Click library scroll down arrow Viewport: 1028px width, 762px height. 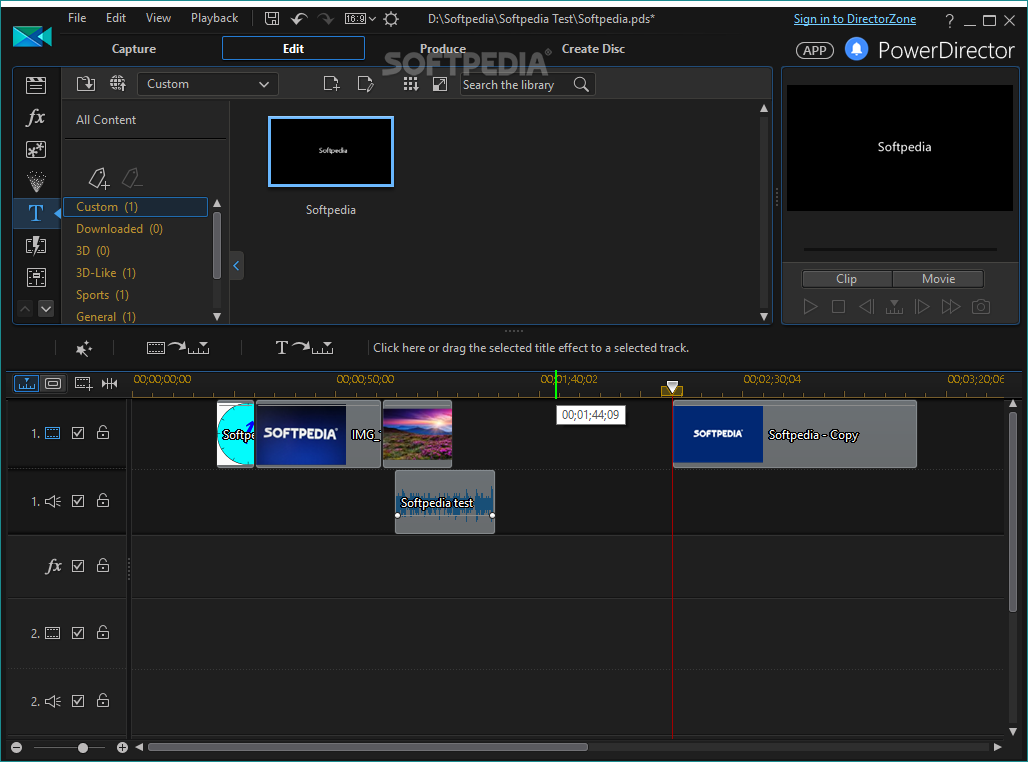764,317
